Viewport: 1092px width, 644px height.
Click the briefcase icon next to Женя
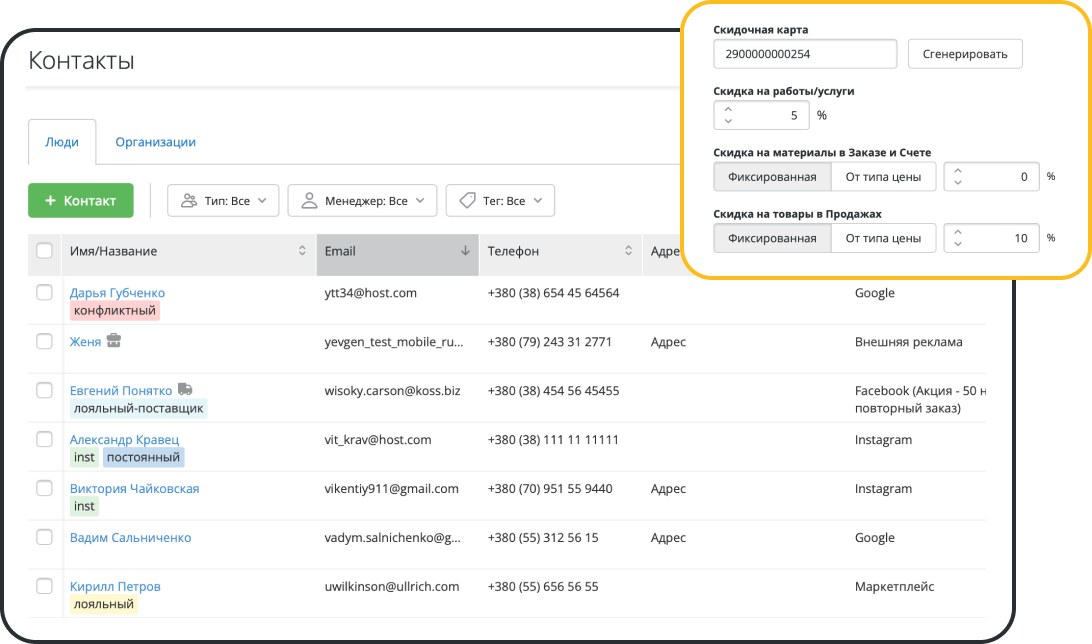pos(114,342)
